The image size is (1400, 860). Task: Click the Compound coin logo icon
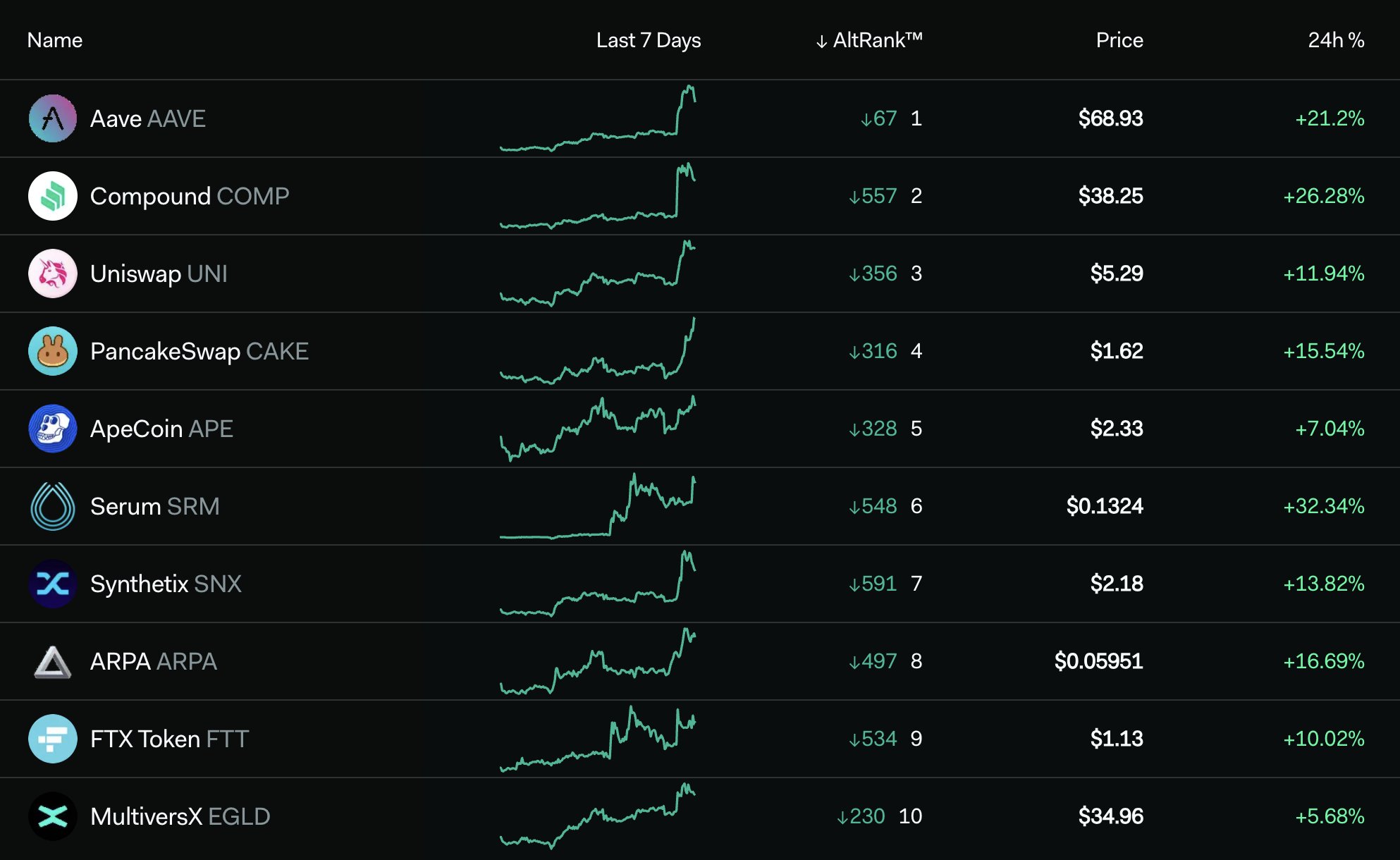pyautogui.click(x=53, y=196)
